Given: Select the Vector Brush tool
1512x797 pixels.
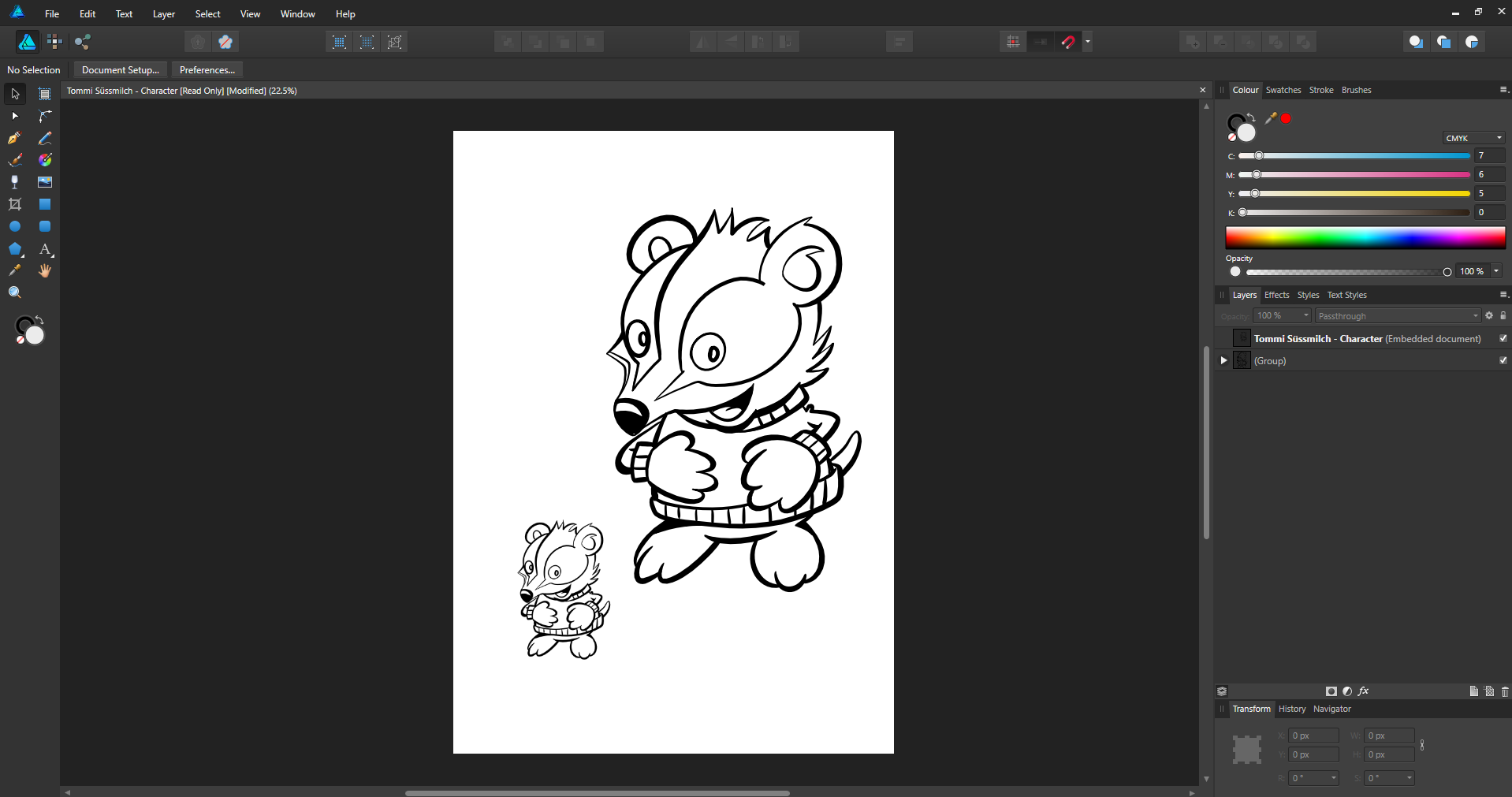Looking at the screenshot, I should click(x=15, y=160).
